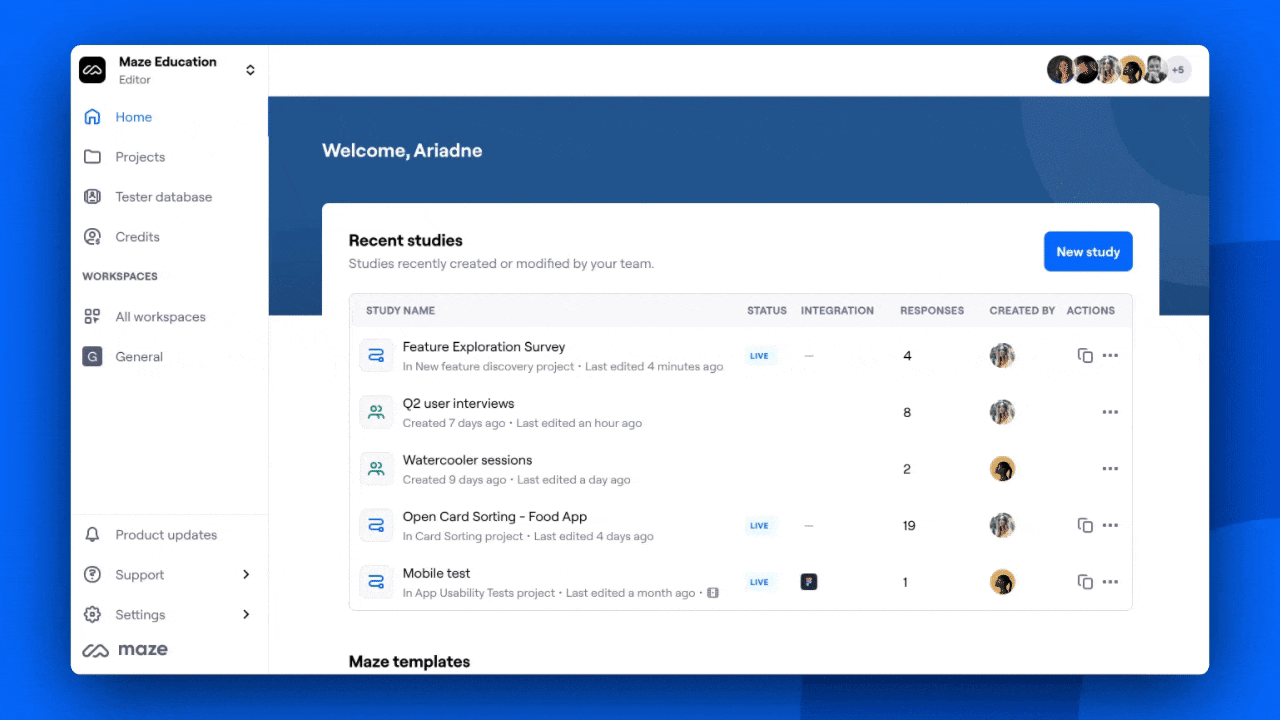This screenshot has width=1280, height=720.
Task: Click the LIVE badge on Open Card Sorting
Action: pyautogui.click(x=759, y=525)
